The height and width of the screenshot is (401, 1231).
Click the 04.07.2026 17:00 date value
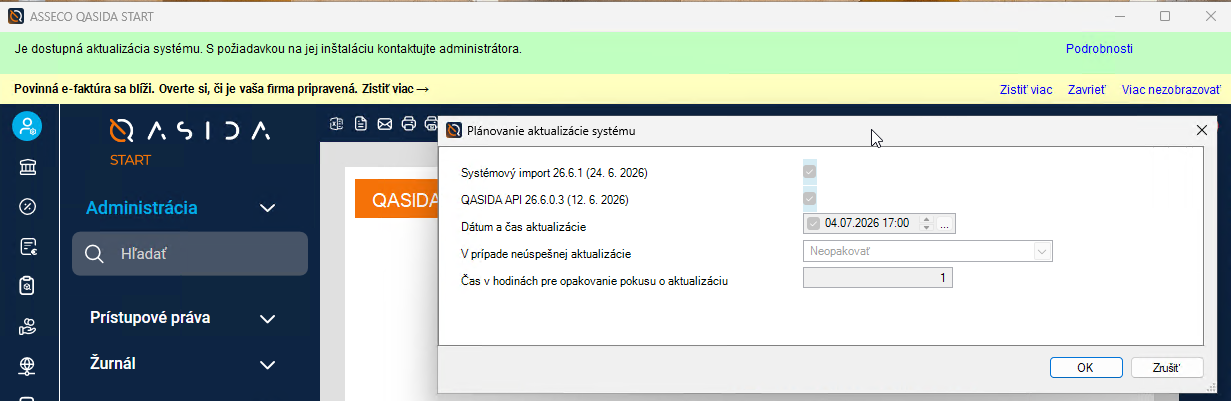point(866,223)
